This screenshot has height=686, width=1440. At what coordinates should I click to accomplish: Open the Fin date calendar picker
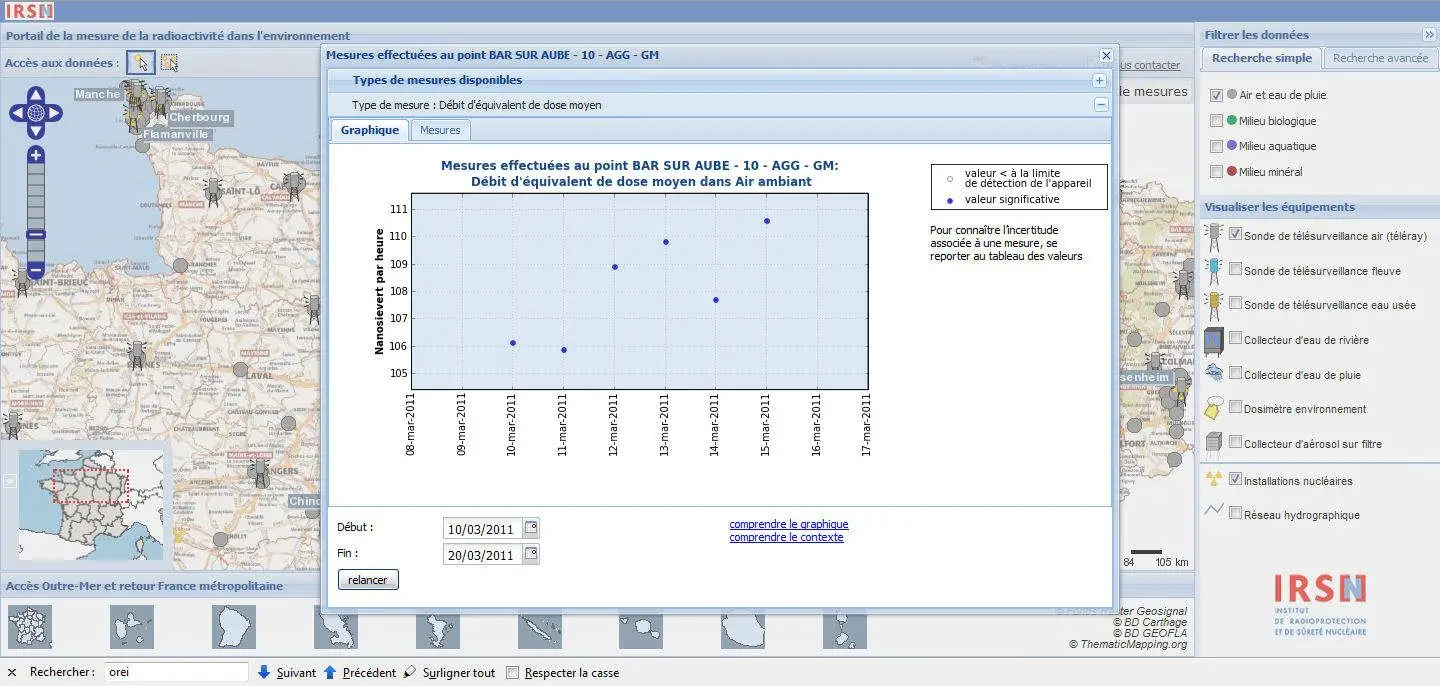coord(531,554)
